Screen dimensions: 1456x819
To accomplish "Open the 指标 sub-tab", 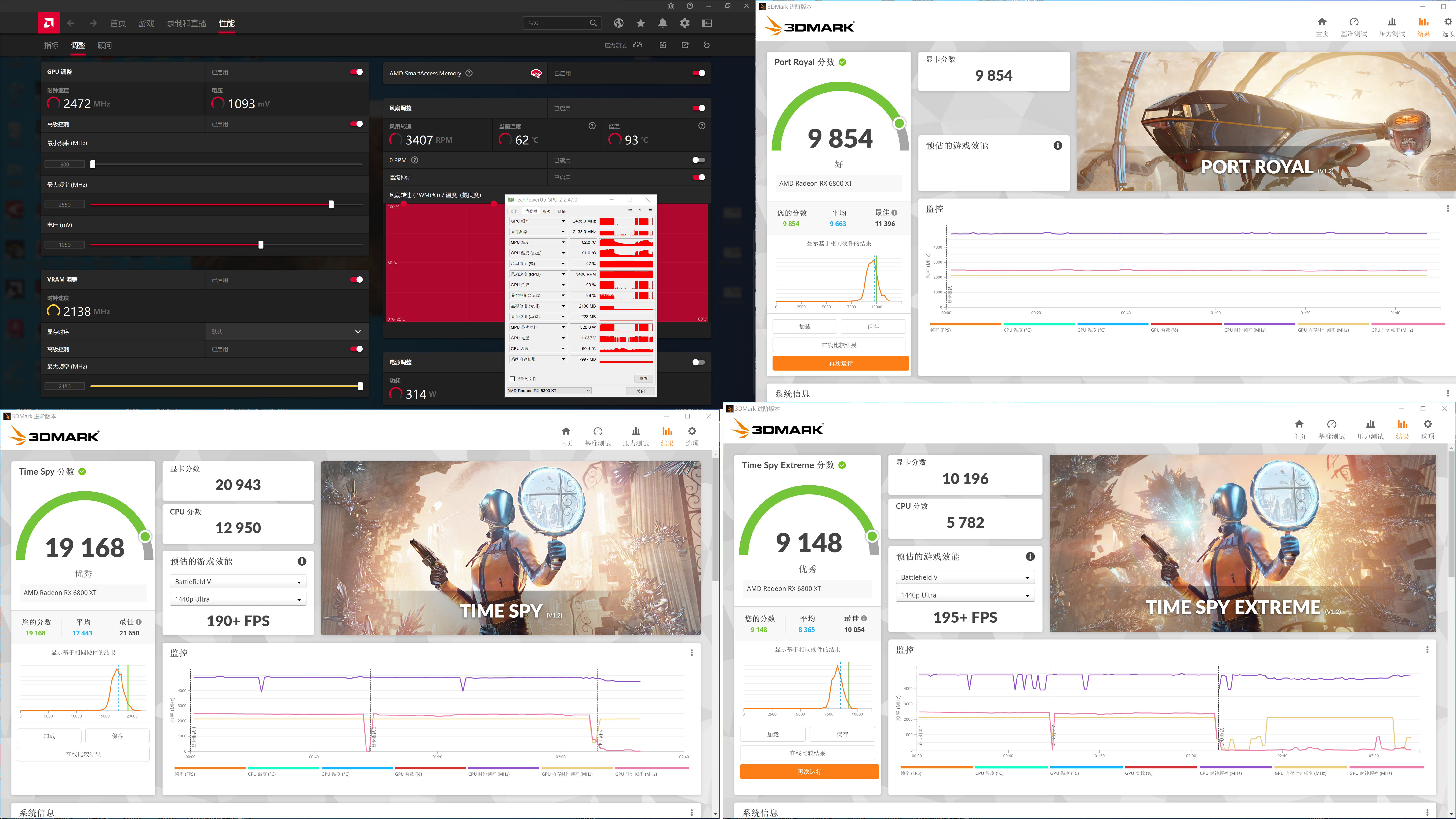I will (x=51, y=45).
